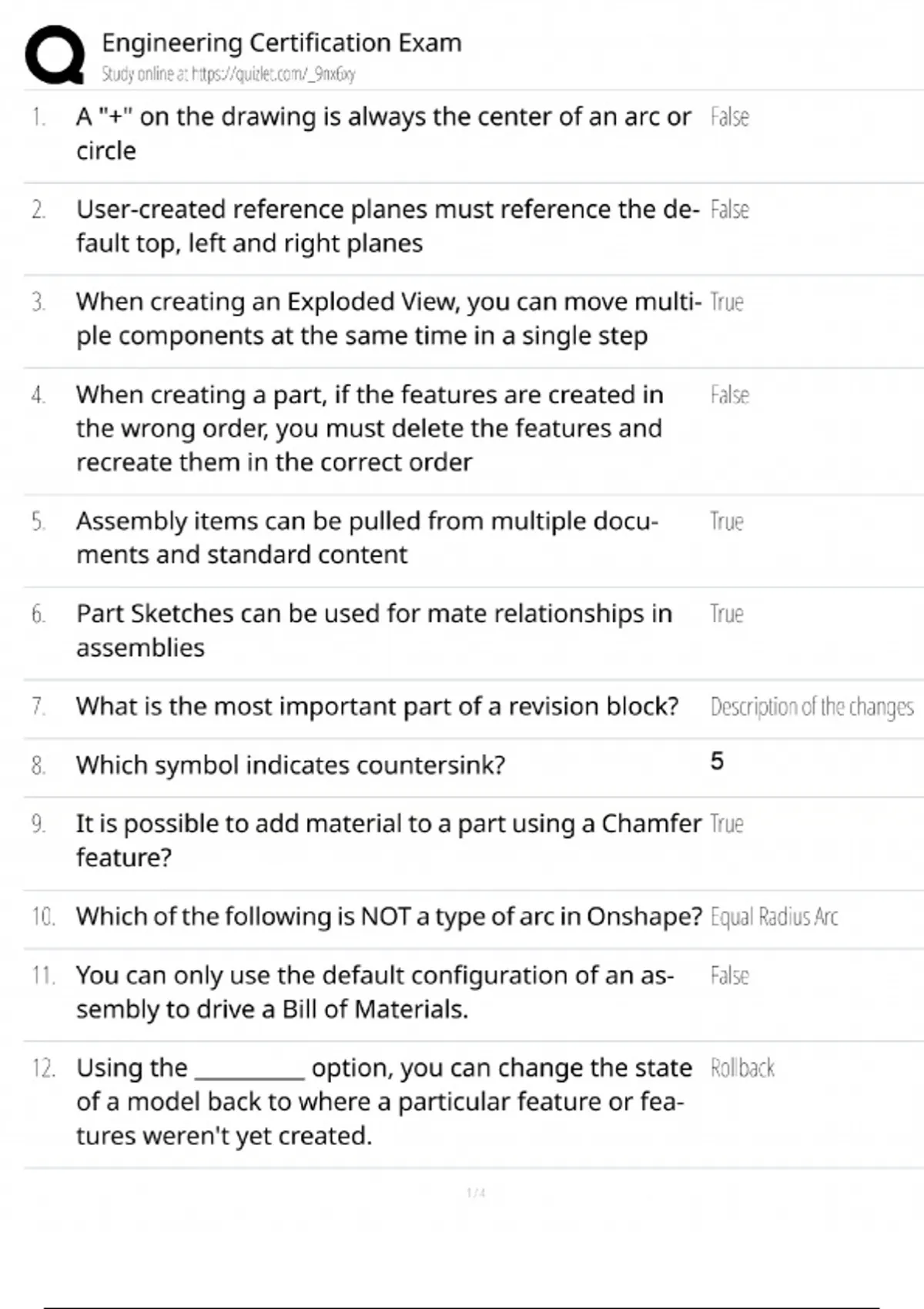Screen dimensions: 924x1309
Task: Click the Quizlet Q logo
Action: click(55, 55)
